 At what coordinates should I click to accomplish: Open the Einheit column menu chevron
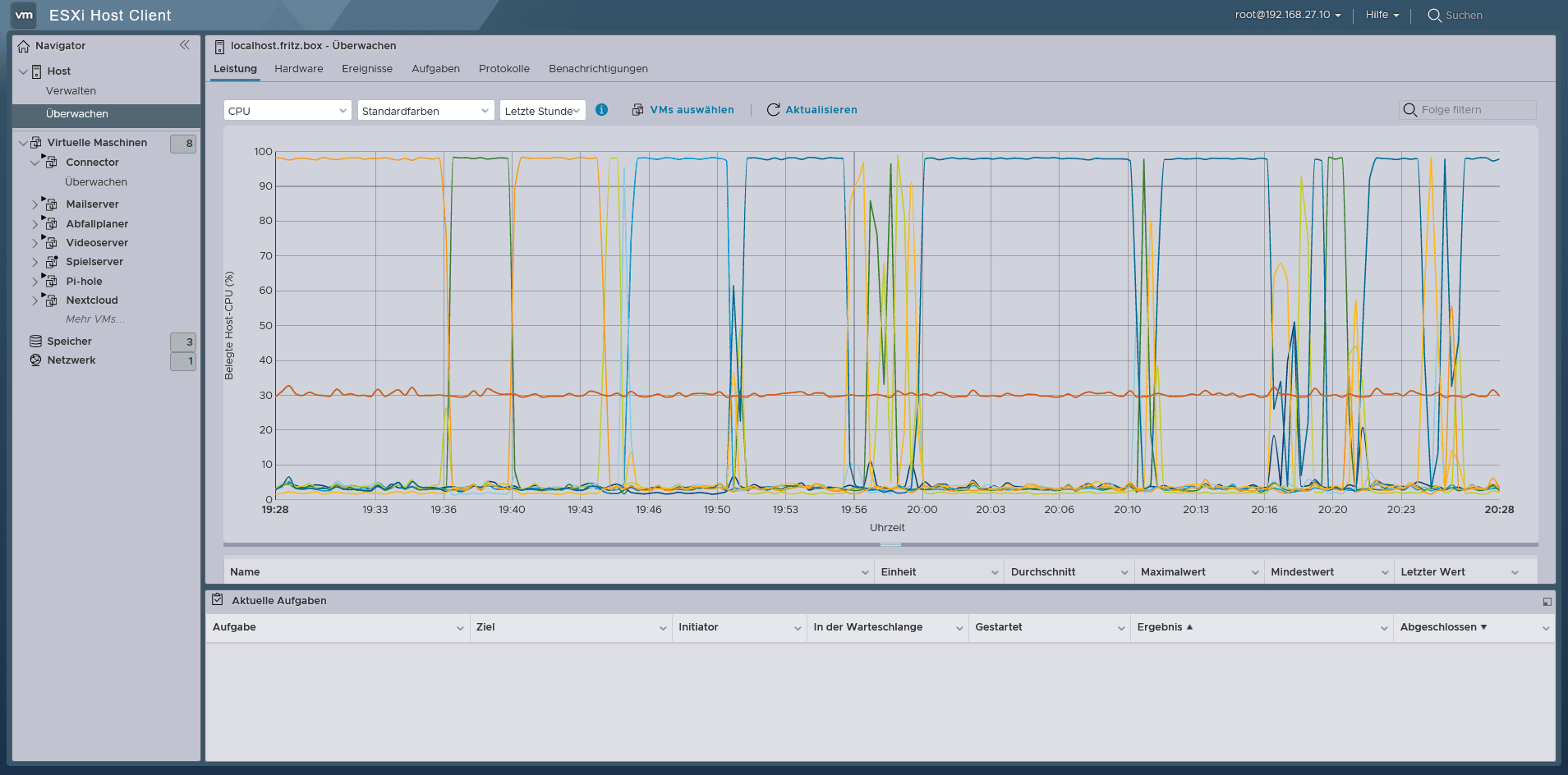tap(995, 572)
